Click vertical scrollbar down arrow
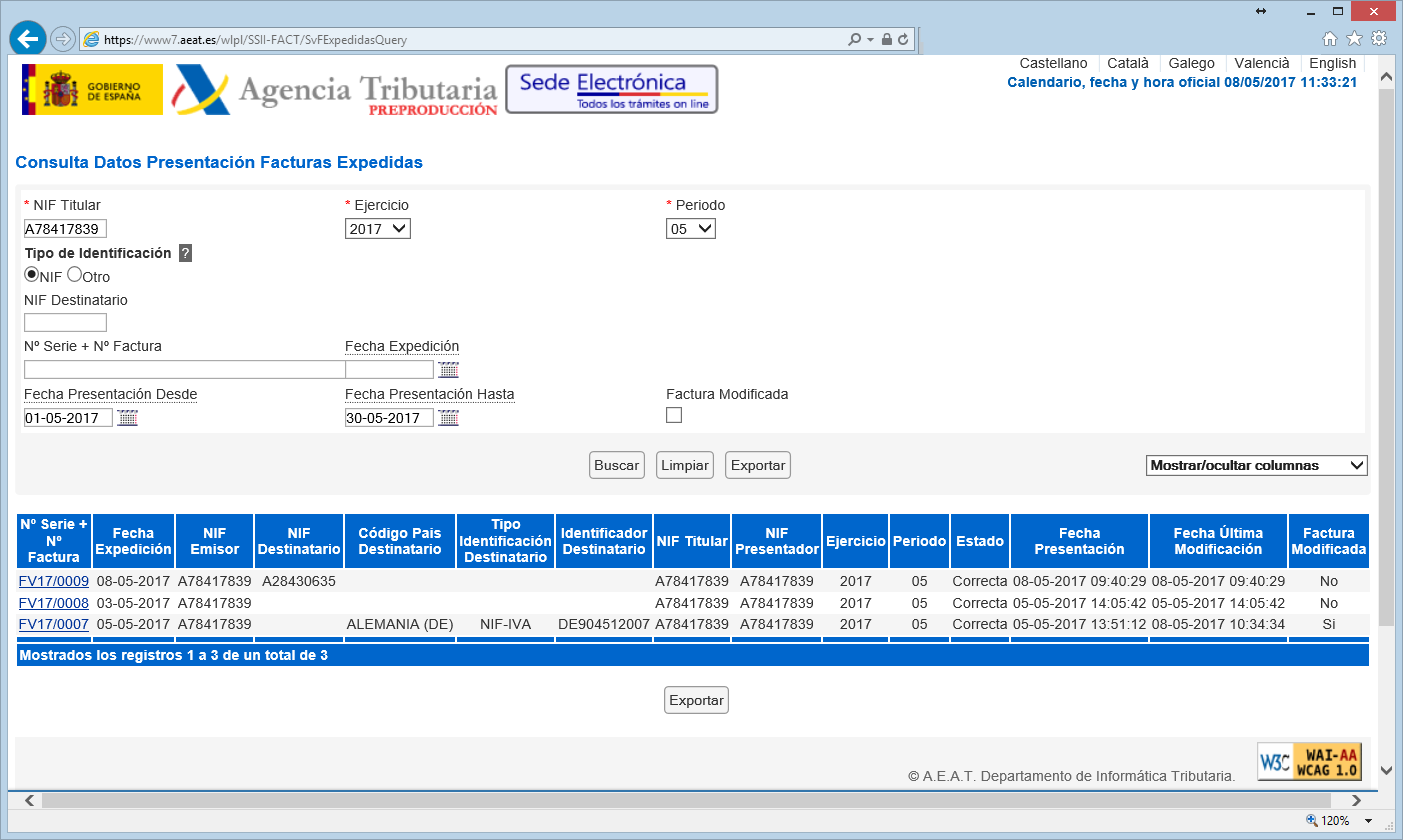Viewport: 1403px width, 840px height. [1385, 771]
